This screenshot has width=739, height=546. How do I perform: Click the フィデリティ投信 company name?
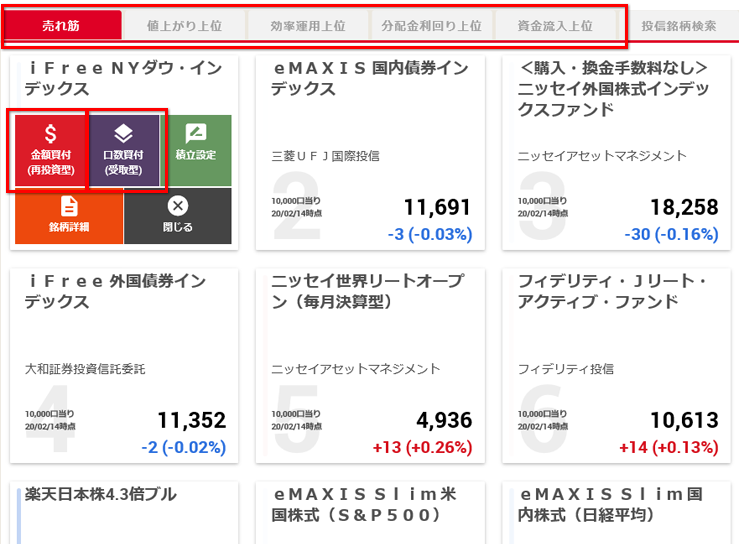[x=566, y=369]
